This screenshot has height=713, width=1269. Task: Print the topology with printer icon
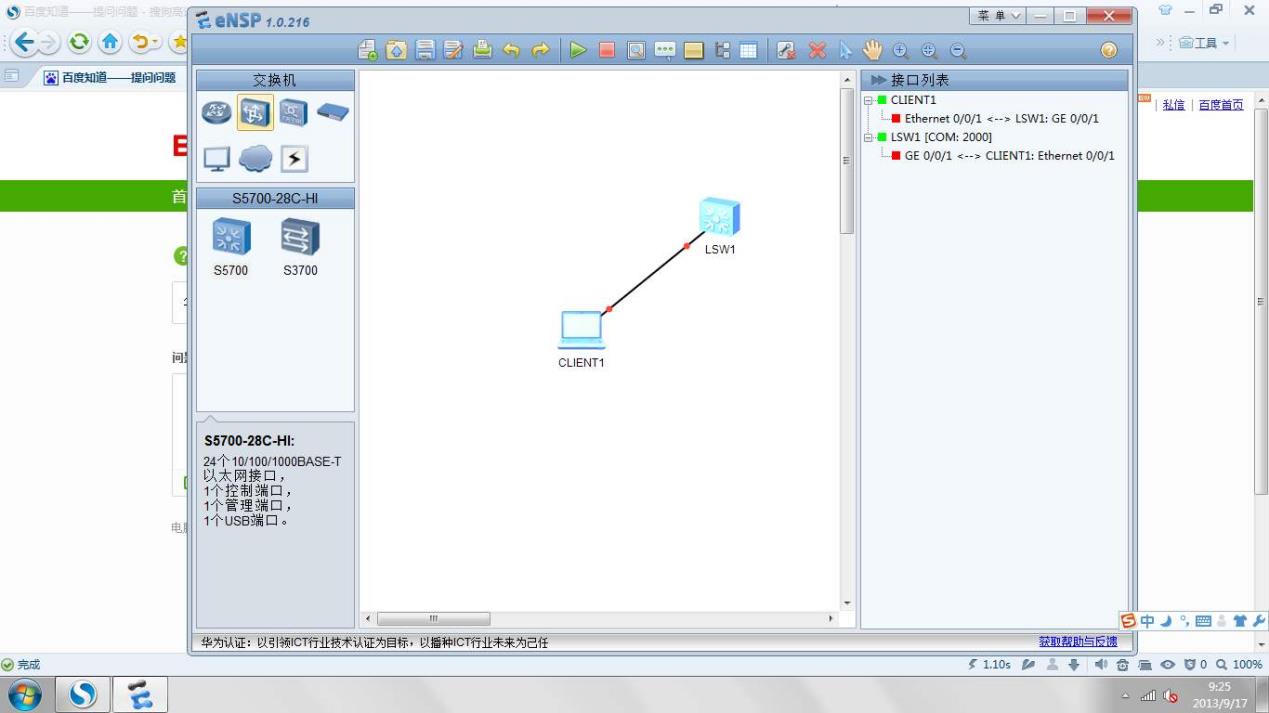pos(482,50)
